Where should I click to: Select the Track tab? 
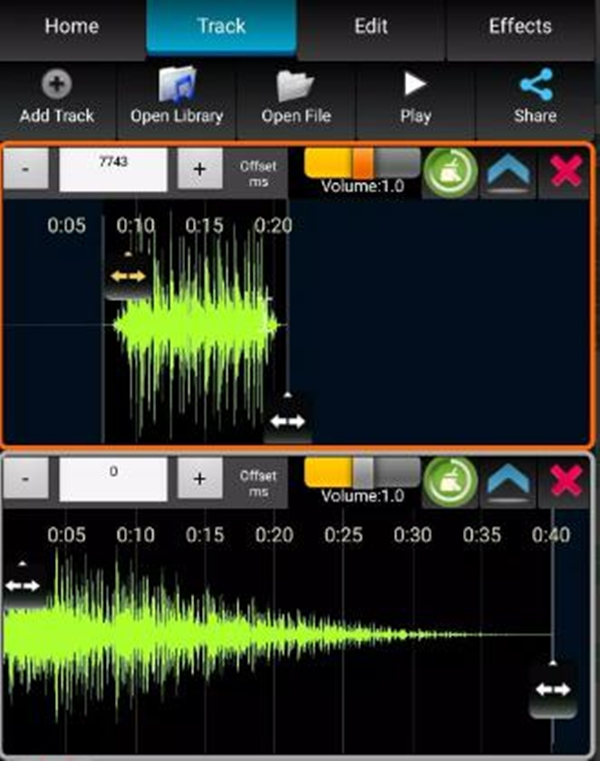(221, 27)
